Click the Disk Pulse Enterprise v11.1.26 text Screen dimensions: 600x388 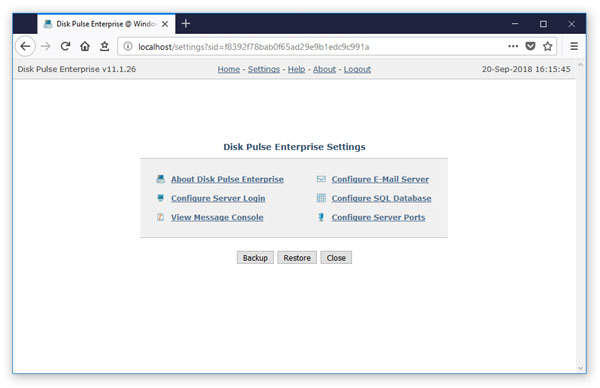77,69
